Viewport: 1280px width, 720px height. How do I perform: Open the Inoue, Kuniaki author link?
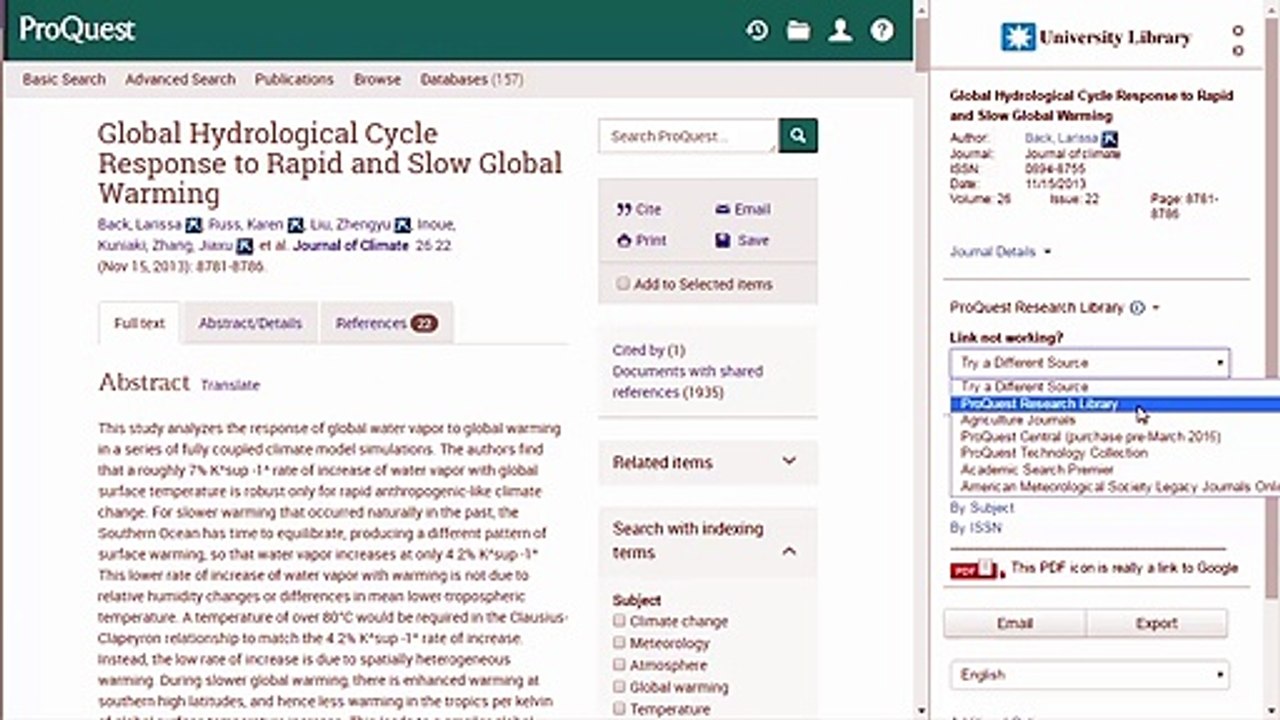click(276, 235)
